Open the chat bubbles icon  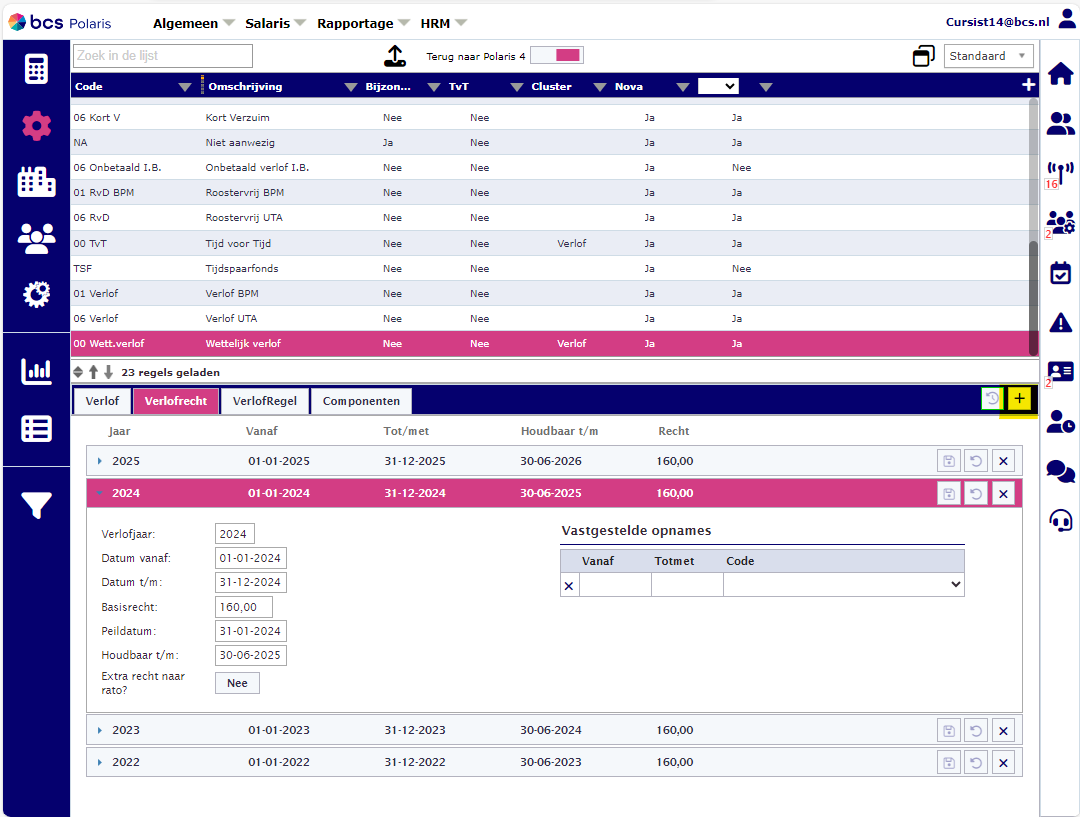(1060, 471)
